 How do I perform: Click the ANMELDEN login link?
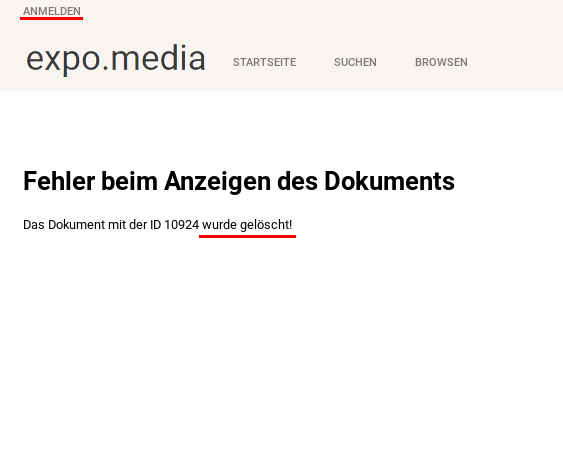tap(52, 11)
